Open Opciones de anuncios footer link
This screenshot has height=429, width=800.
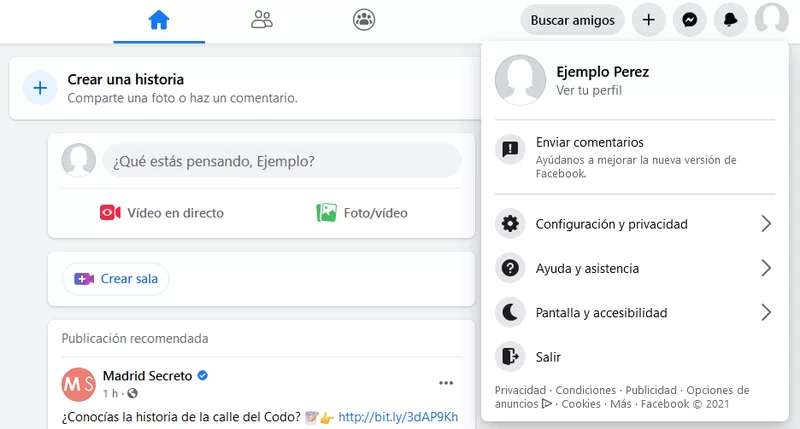pos(718,390)
